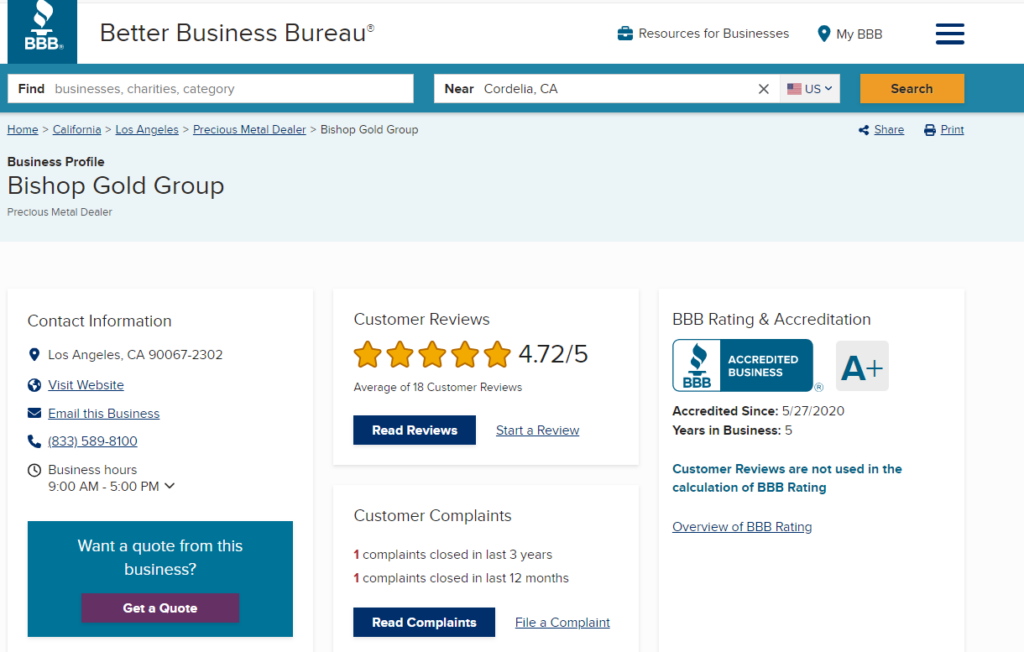Click Email this Business link
The image size is (1024, 652).
pos(104,414)
